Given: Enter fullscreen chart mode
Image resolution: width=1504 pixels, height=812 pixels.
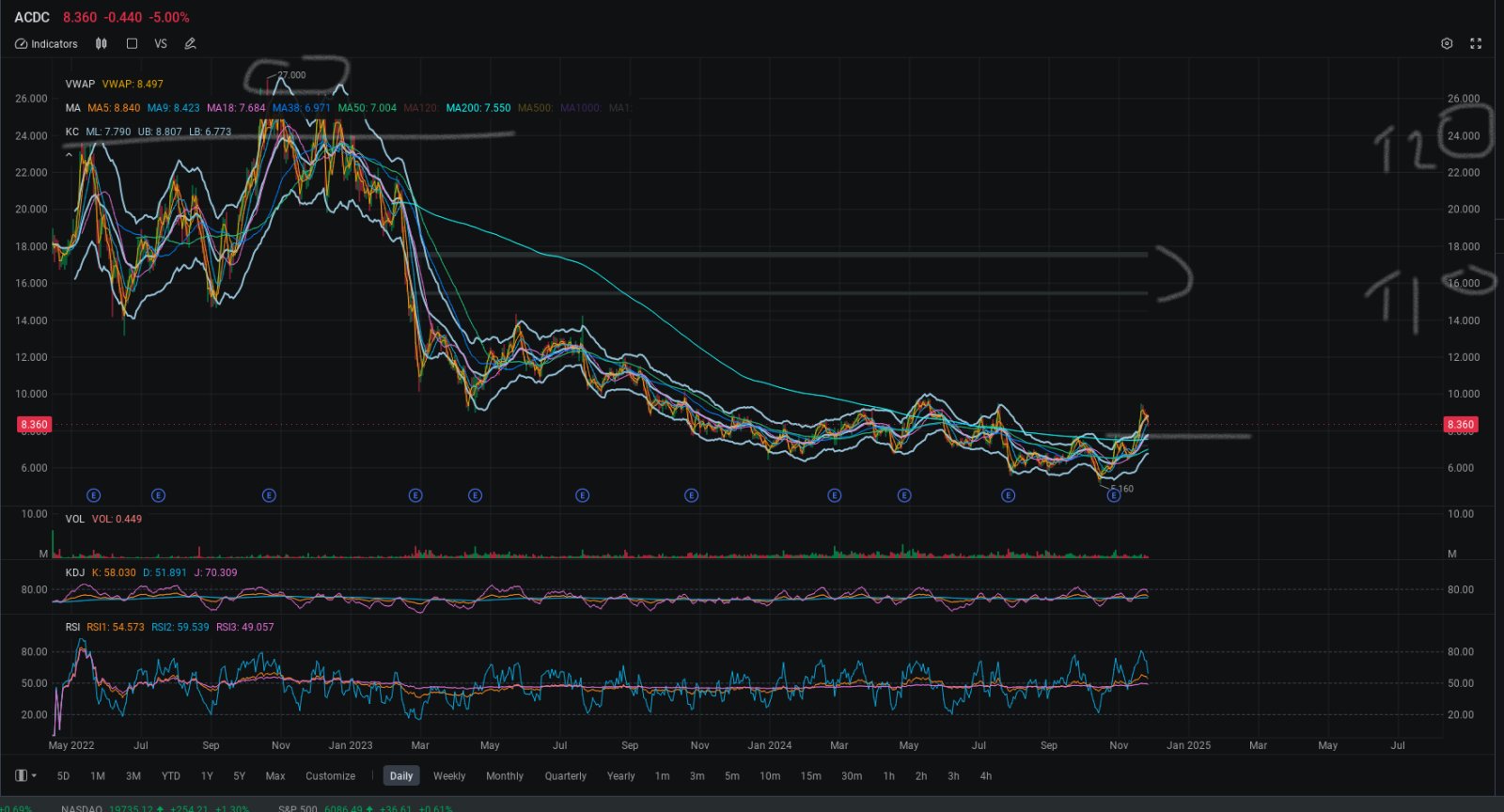Looking at the screenshot, I should coord(1476,44).
